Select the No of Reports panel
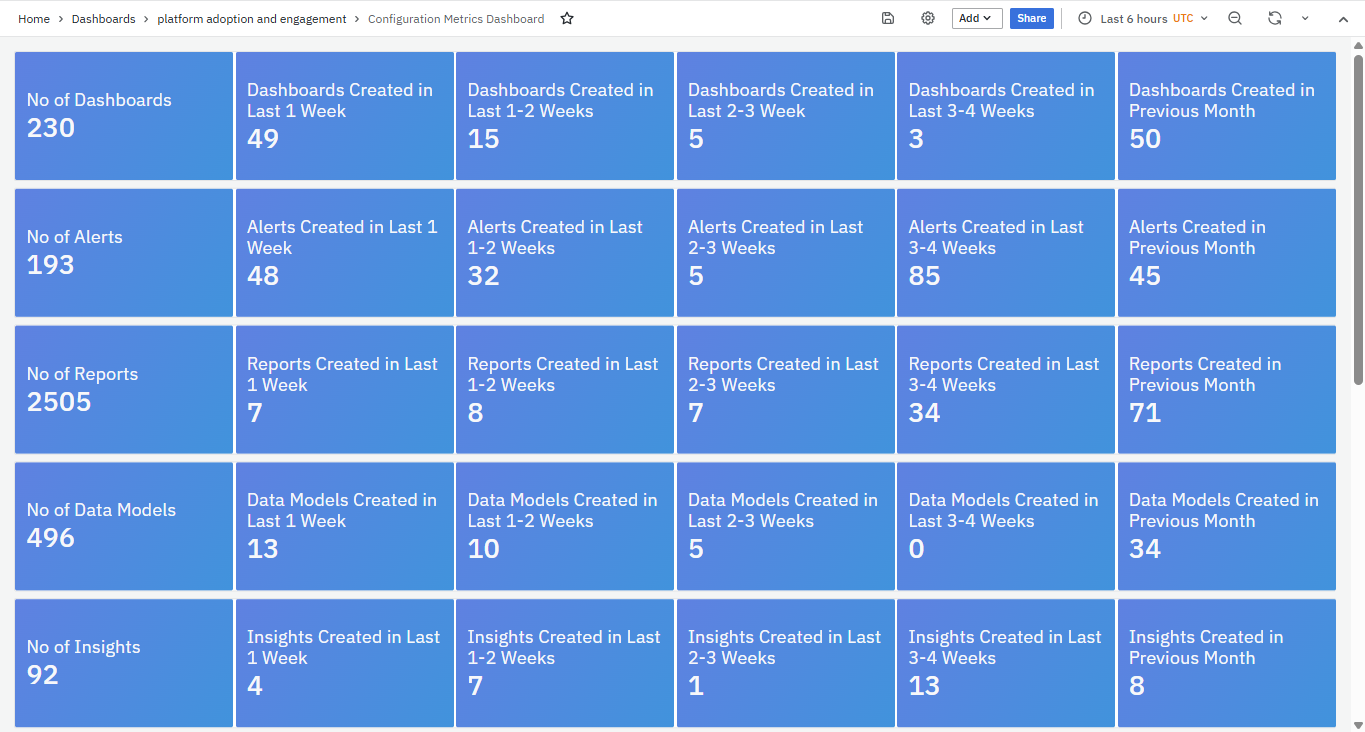This screenshot has height=732, width=1365. click(x=124, y=389)
